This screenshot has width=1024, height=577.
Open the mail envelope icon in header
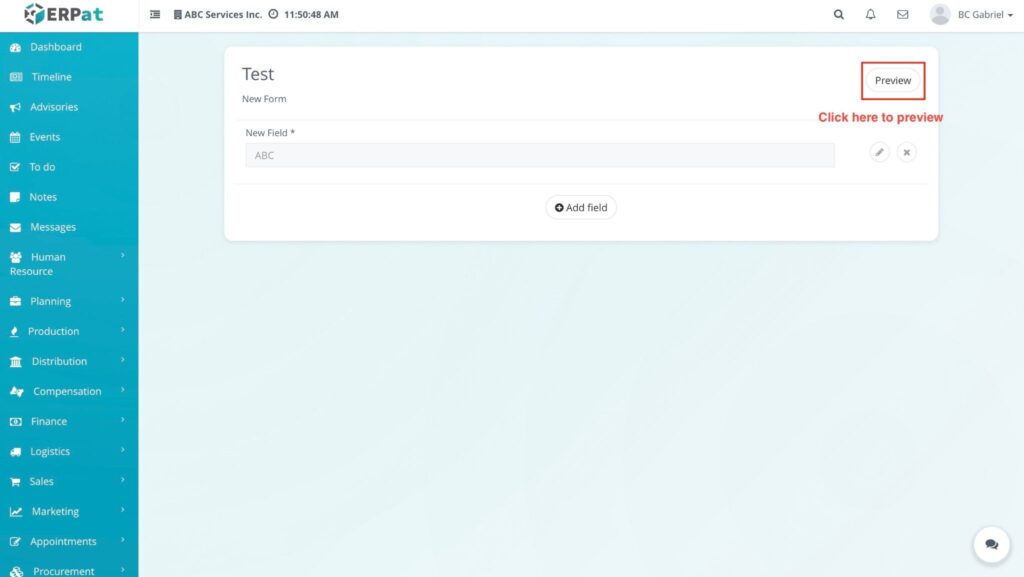pos(903,14)
